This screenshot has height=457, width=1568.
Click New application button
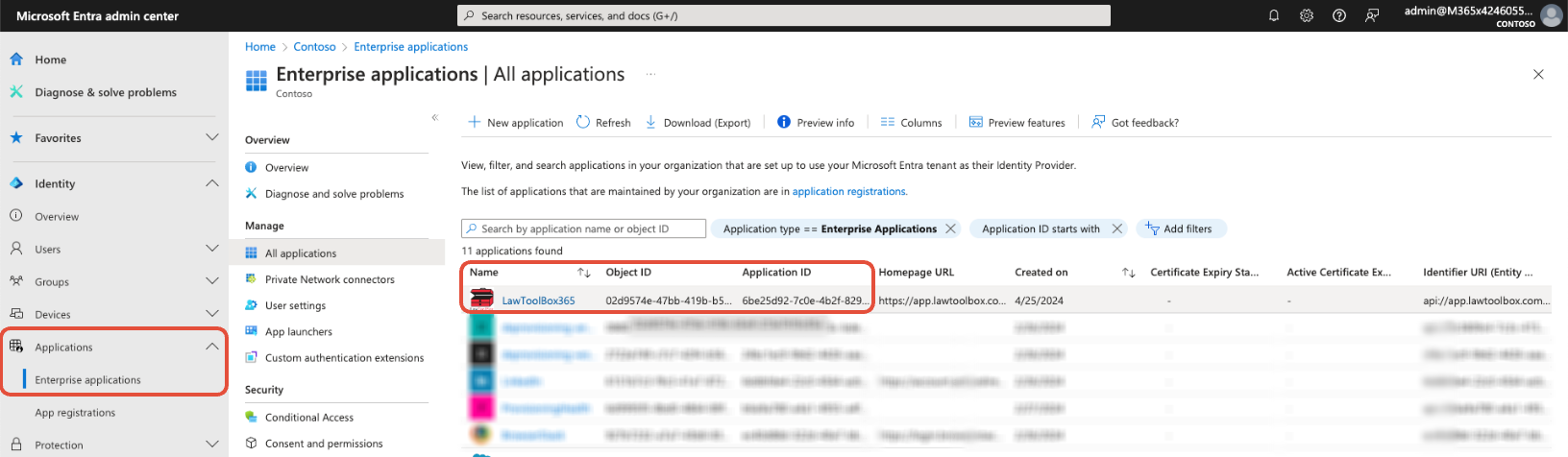516,122
